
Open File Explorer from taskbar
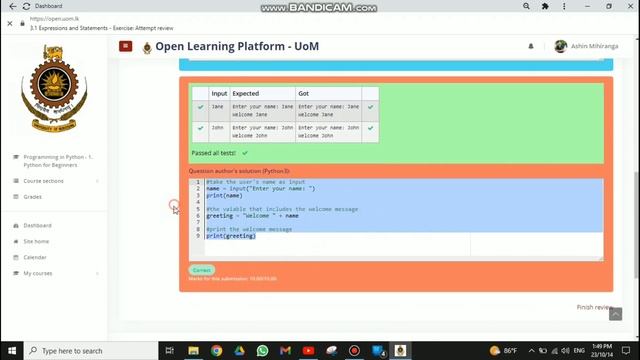(x=193, y=351)
